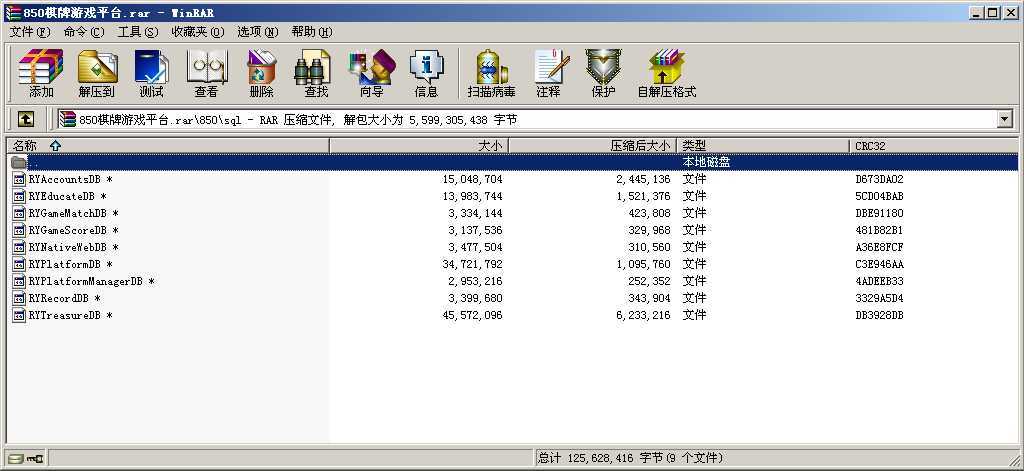Go up one folder level button
The image size is (1024, 471).
coord(26,119)
